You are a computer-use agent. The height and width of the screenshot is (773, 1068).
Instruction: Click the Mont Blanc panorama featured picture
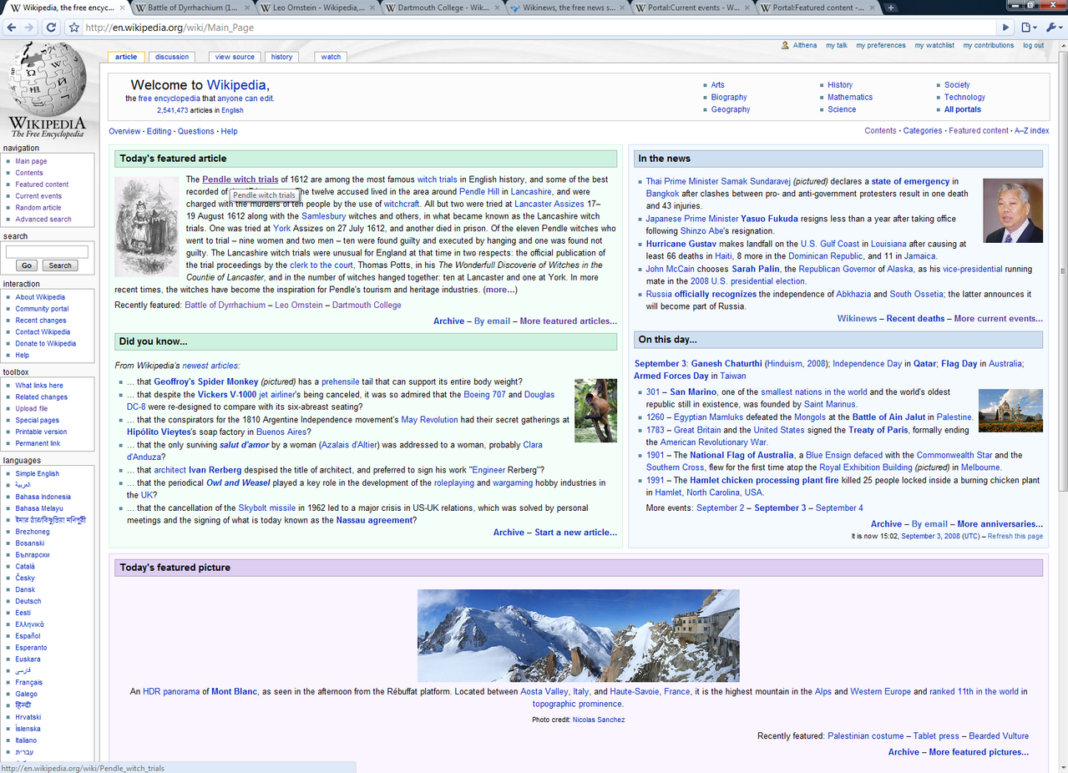[x=578, y=635]
